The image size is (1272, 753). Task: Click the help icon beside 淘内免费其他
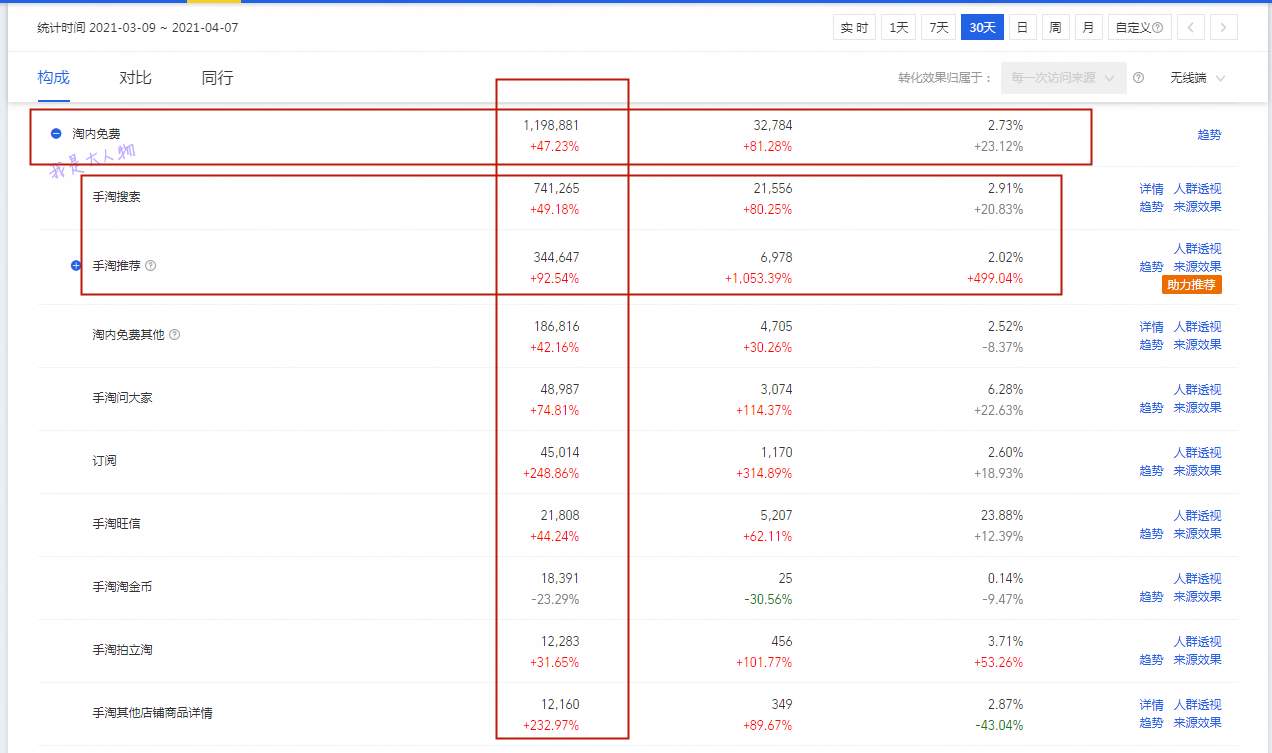[x=175, y=335]
